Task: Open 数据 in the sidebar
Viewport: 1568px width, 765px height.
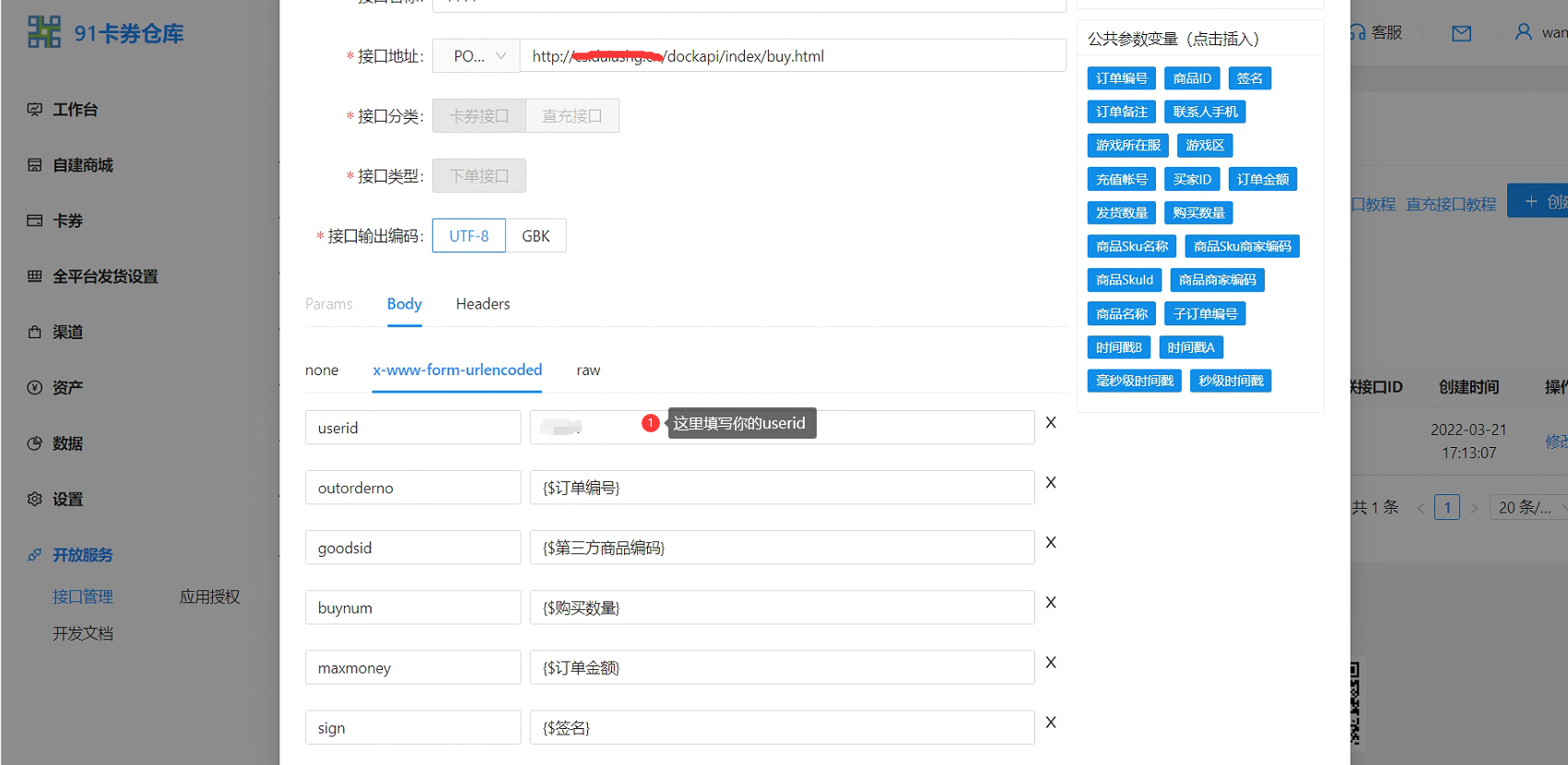Action: (67, 443)
